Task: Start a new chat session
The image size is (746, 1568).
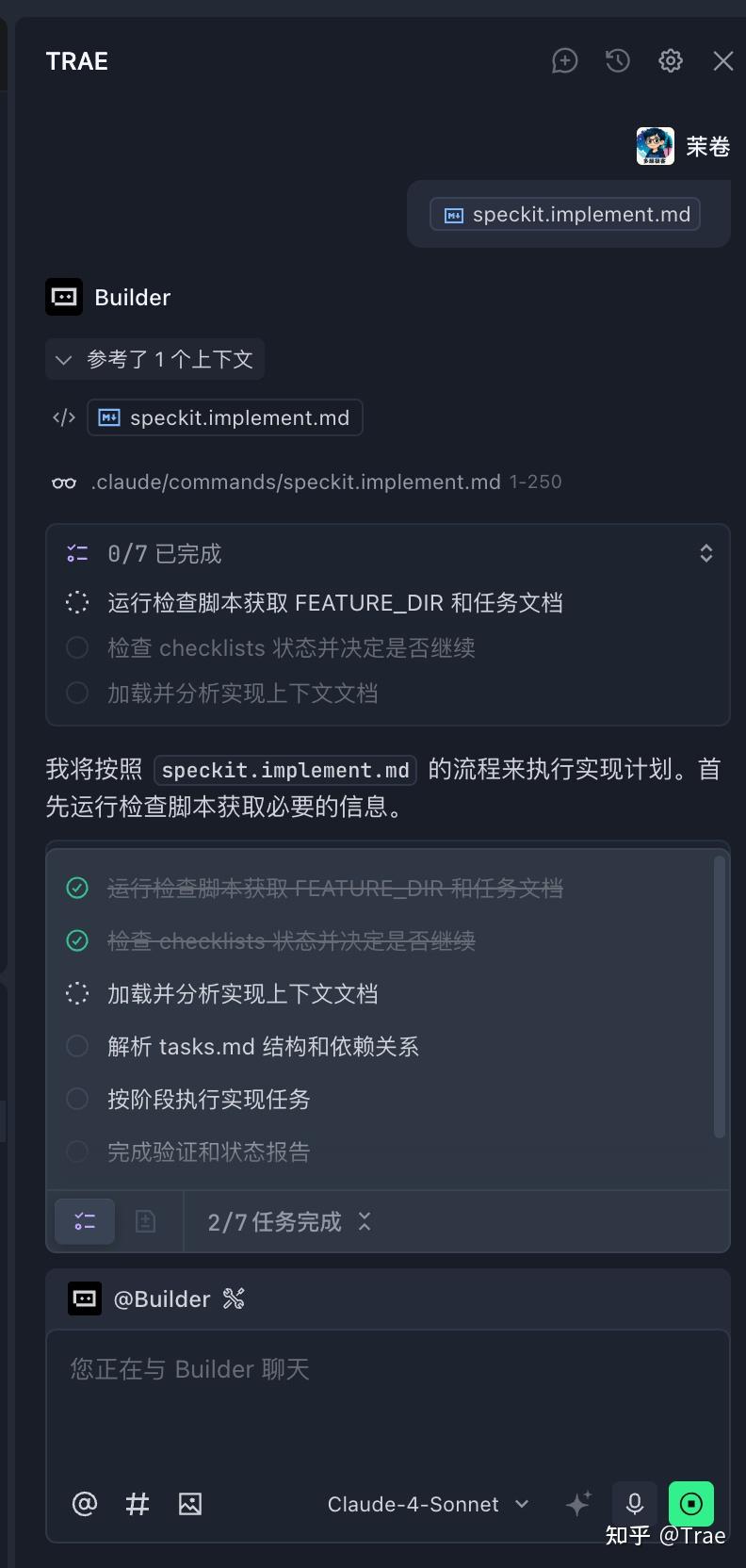Action: 564,60
